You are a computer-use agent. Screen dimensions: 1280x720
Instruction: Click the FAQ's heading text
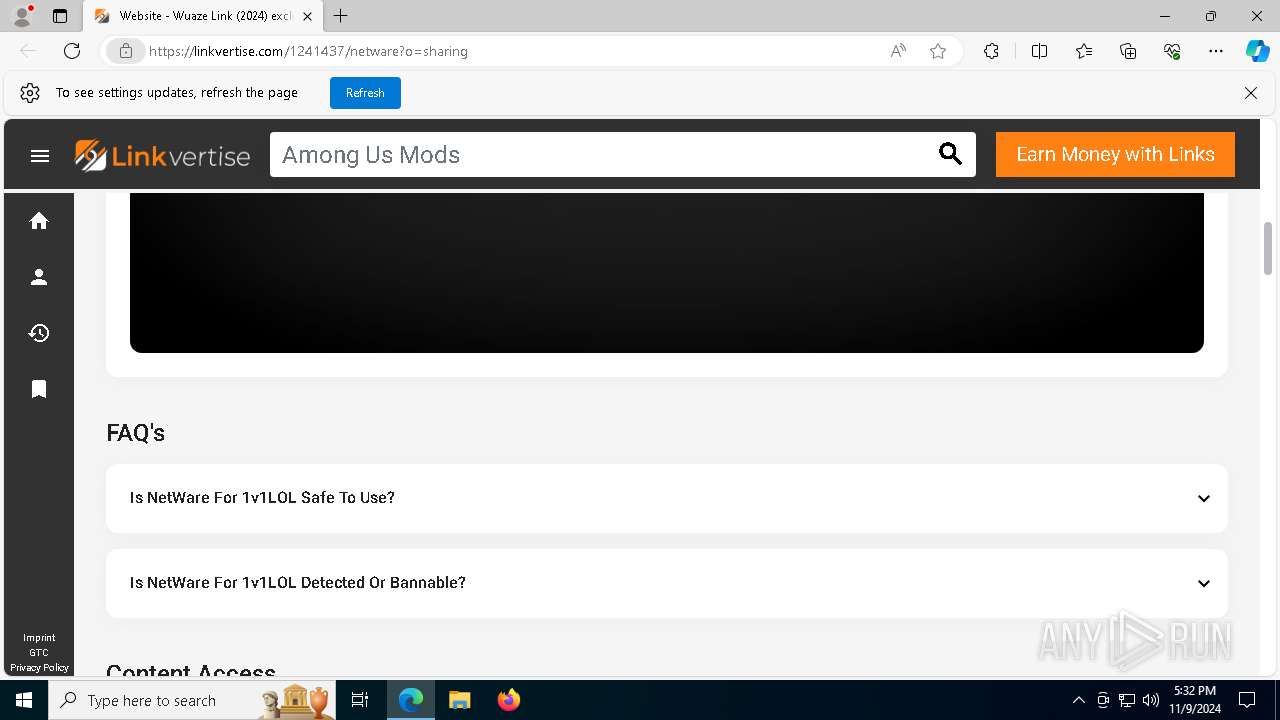(135, 433)
